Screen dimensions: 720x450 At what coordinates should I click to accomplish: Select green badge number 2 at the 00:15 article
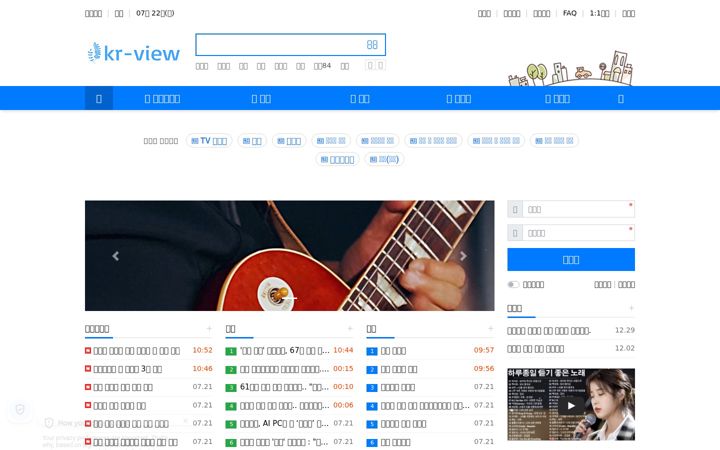pyautogui.click(x=231, y=370)
